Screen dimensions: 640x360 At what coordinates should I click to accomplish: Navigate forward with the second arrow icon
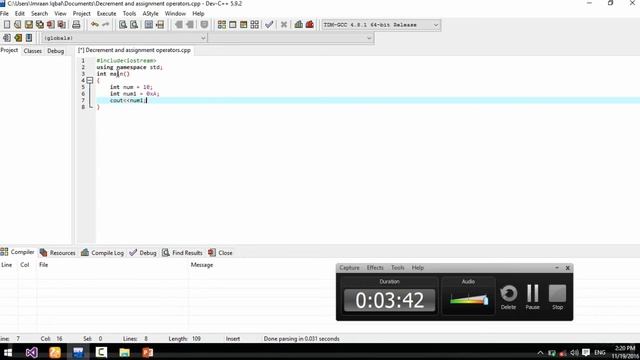[x=190, y=25]
